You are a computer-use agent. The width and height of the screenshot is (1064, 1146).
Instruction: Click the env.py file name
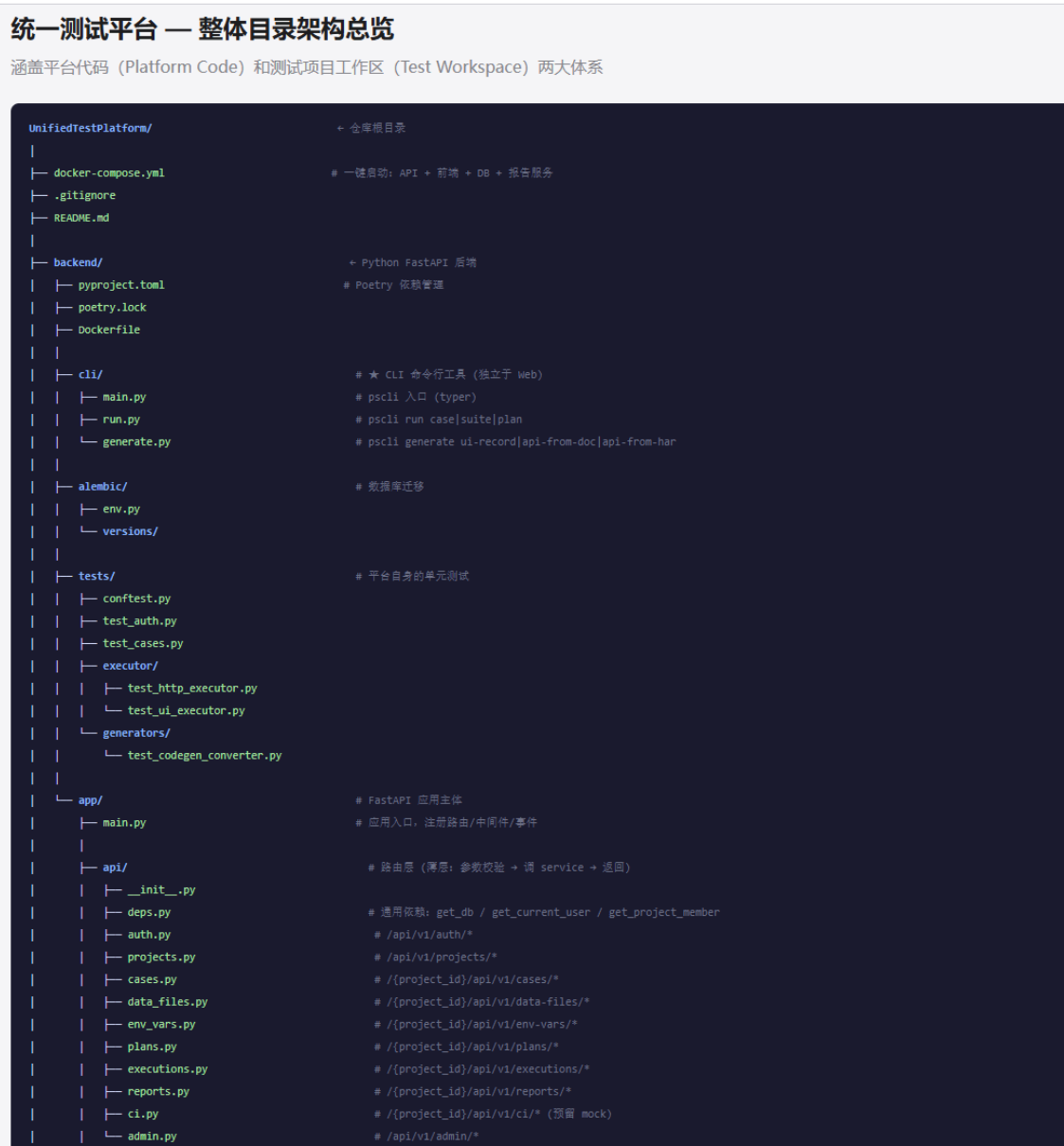tap(121, 510)
